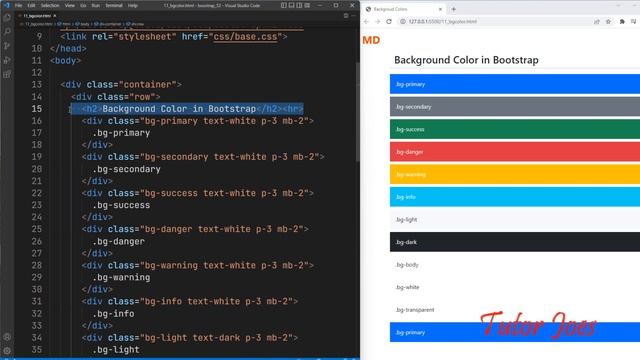This screenshot has width=640, height=360.
Task: Click the bg-light text-dark div code line
Action: click(x=190, y=338)
